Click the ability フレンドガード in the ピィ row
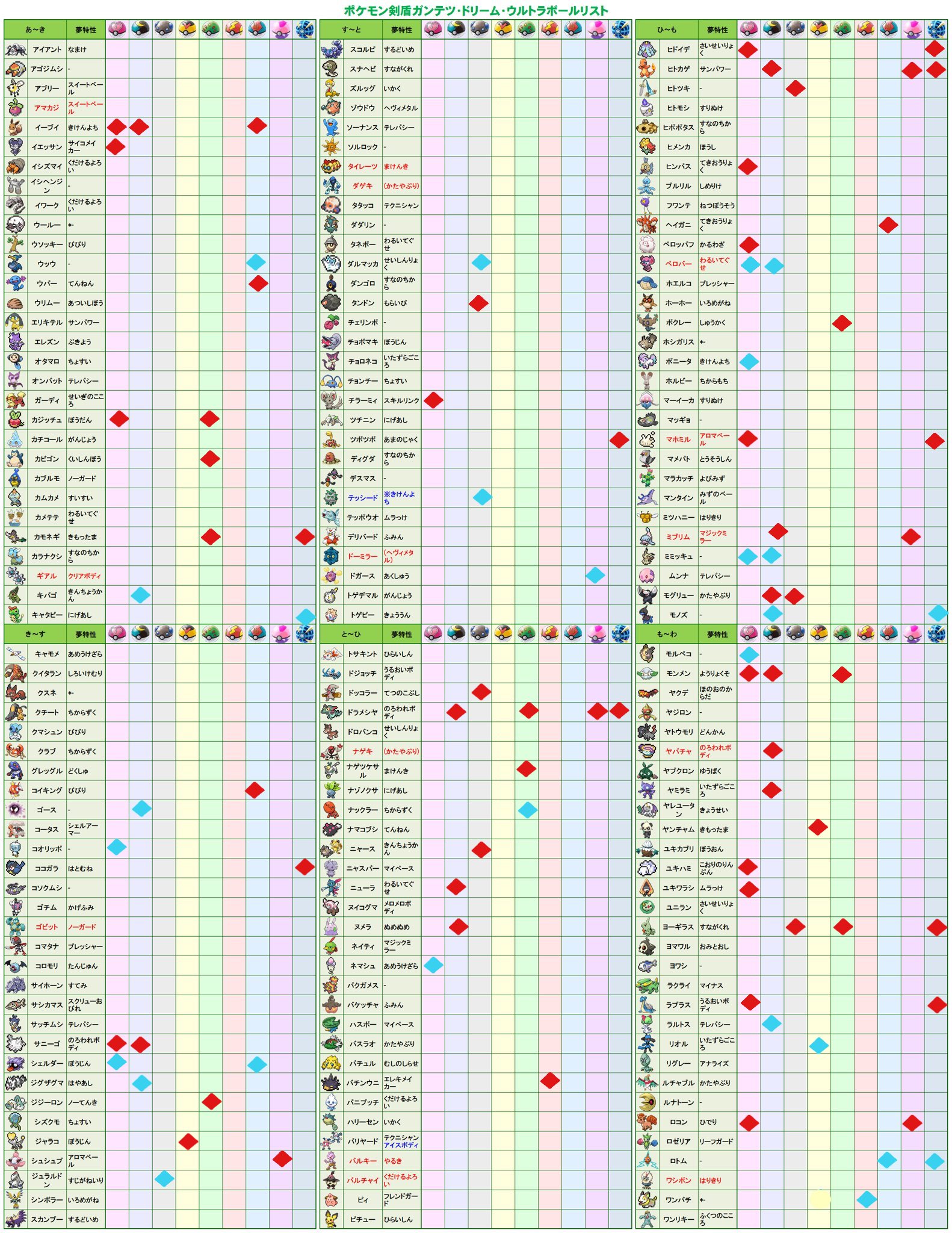This screenshot has height=1233, width=952. tap(401, 1200)
